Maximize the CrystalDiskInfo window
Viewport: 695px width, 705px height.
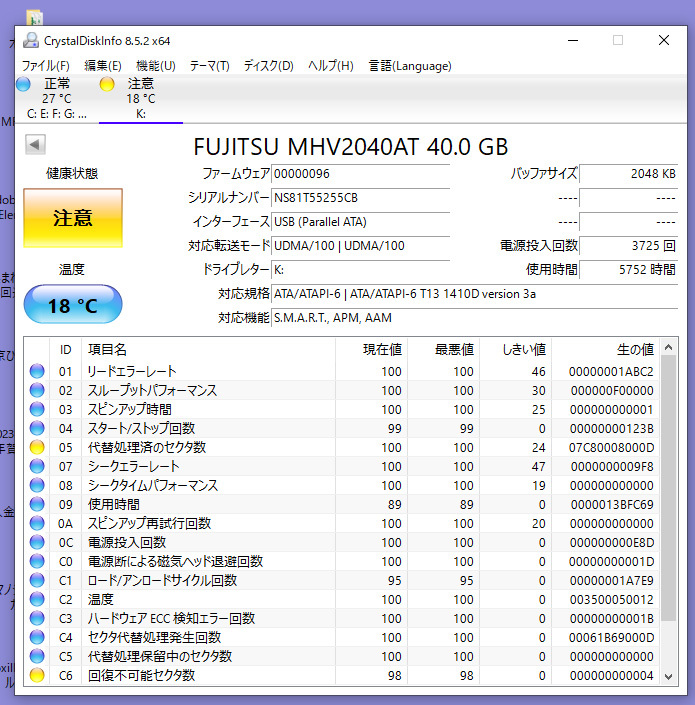click(x=618, y=40)
